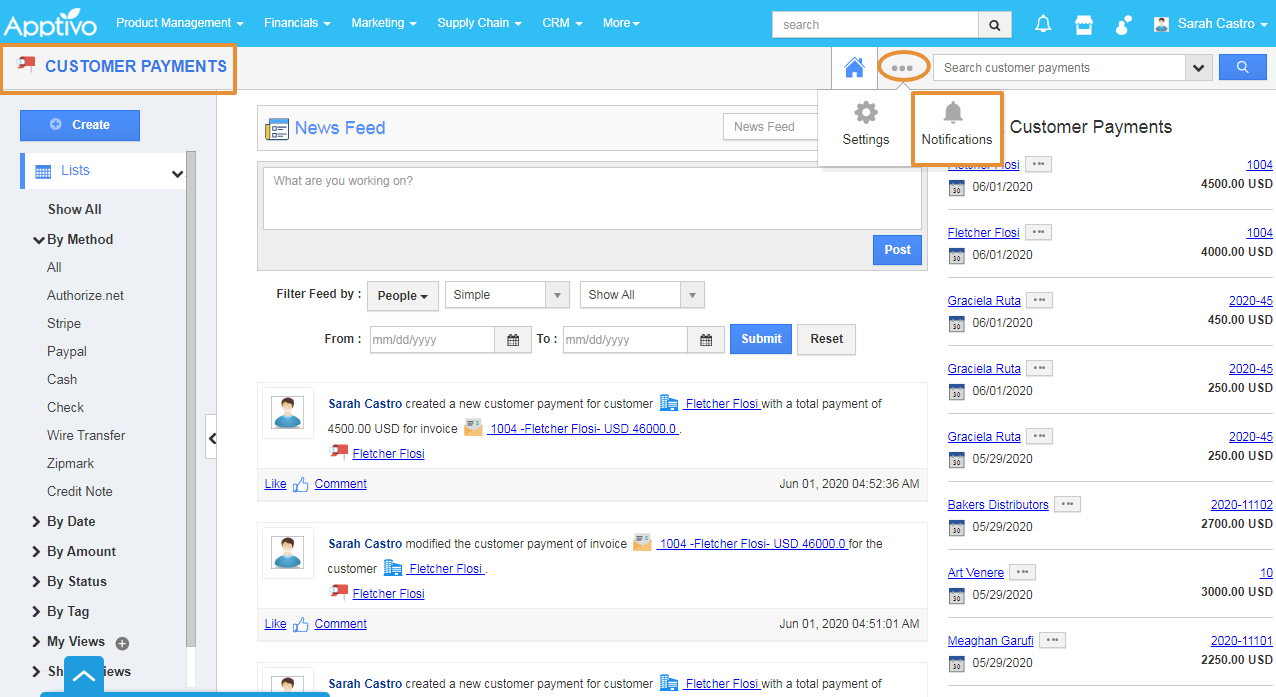Expand the By Date list section
1276x697 pixels.
pyautogui.click(x=71, y=521)
